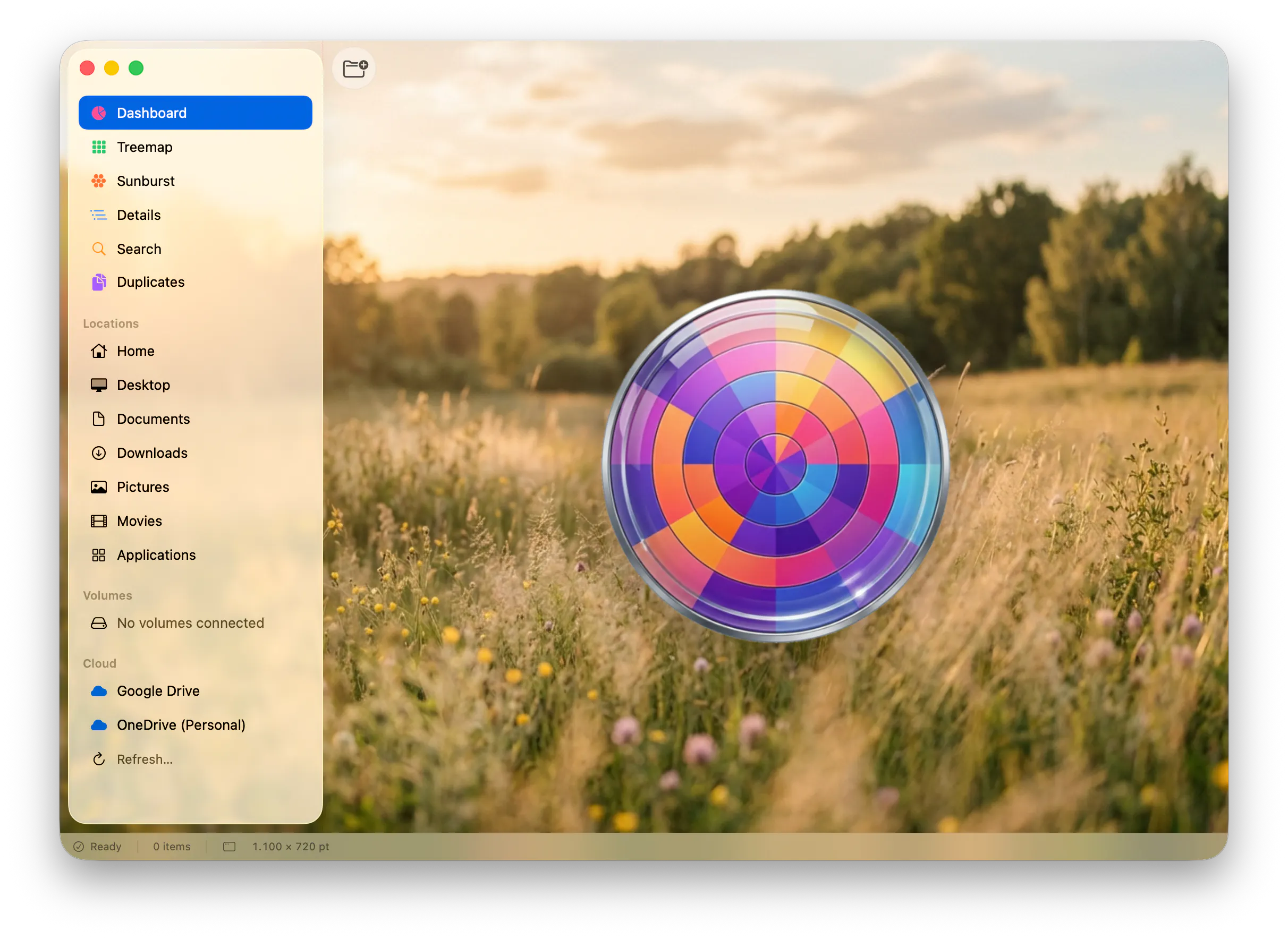Click the Details list icon
Screen dimensions: 1288x939
[99, 216]
